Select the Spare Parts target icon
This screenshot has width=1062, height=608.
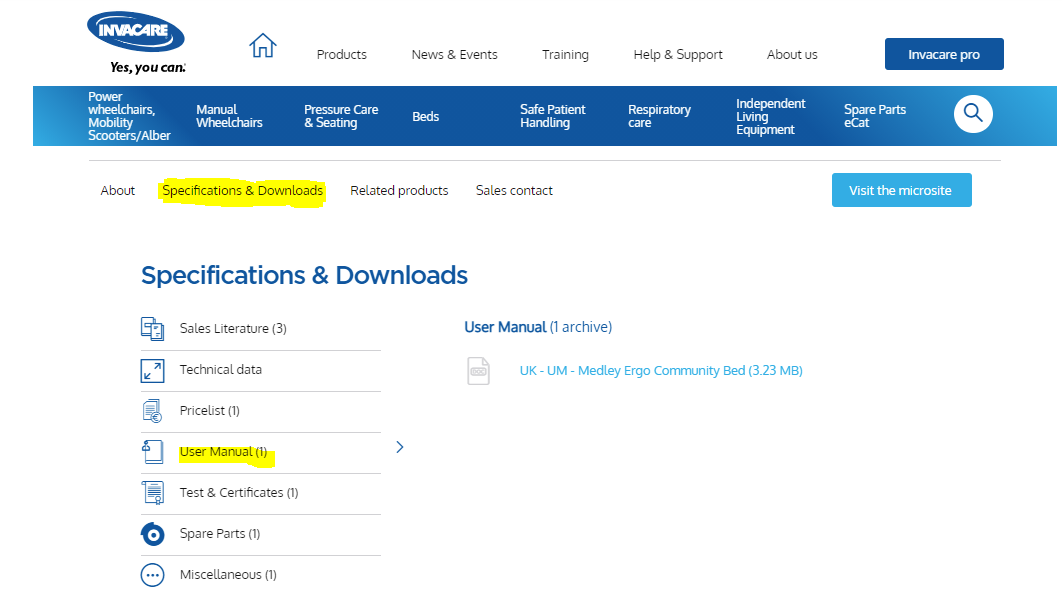click(x=152, y=534)
